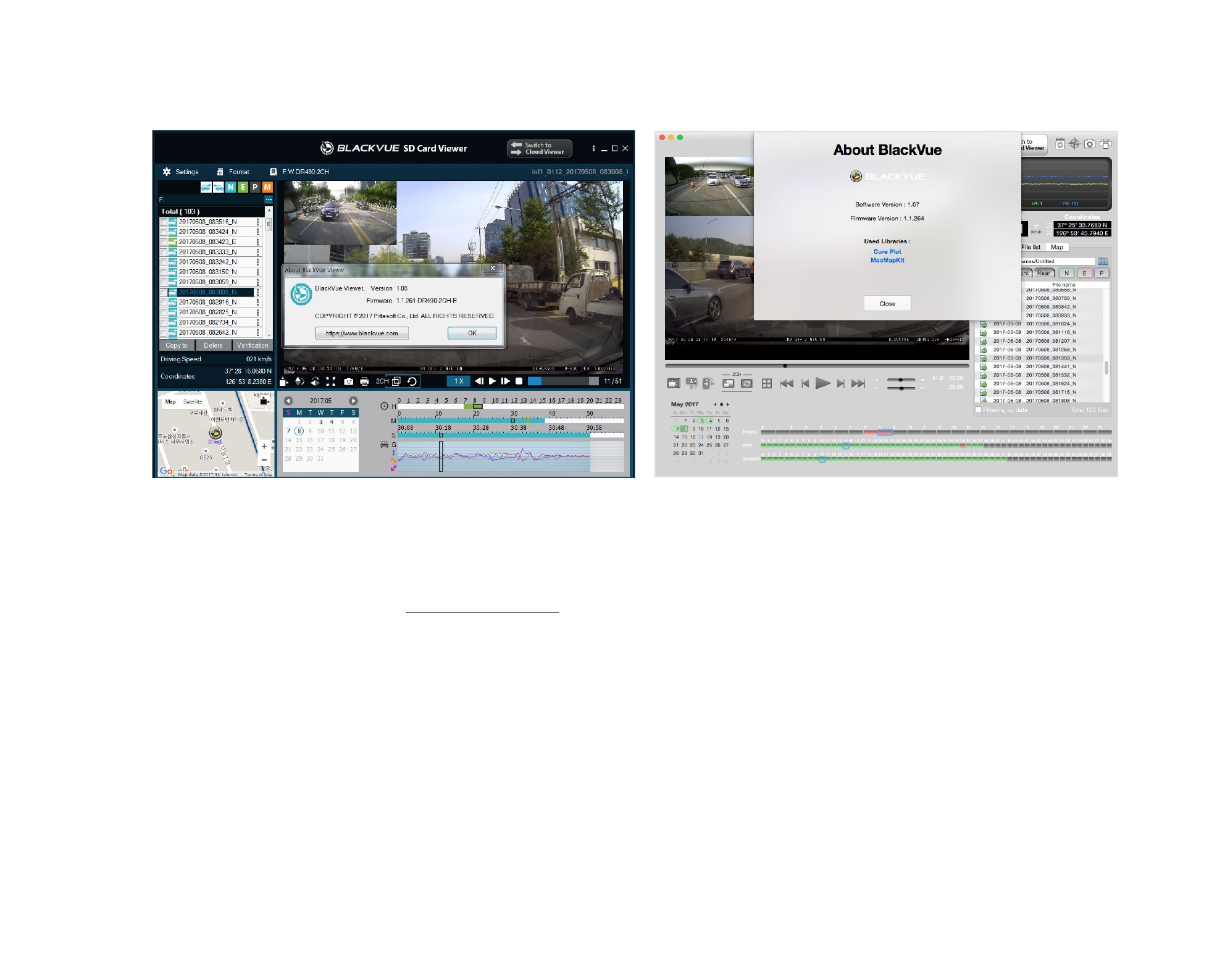Open the MacMapKit library link

tap(887, 260)
